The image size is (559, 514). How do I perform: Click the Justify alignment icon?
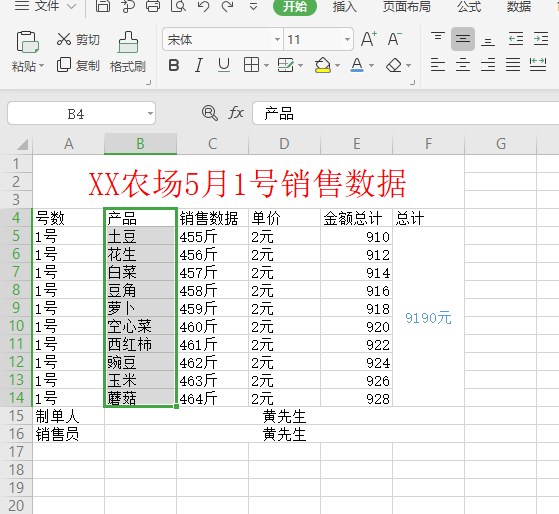513,65
